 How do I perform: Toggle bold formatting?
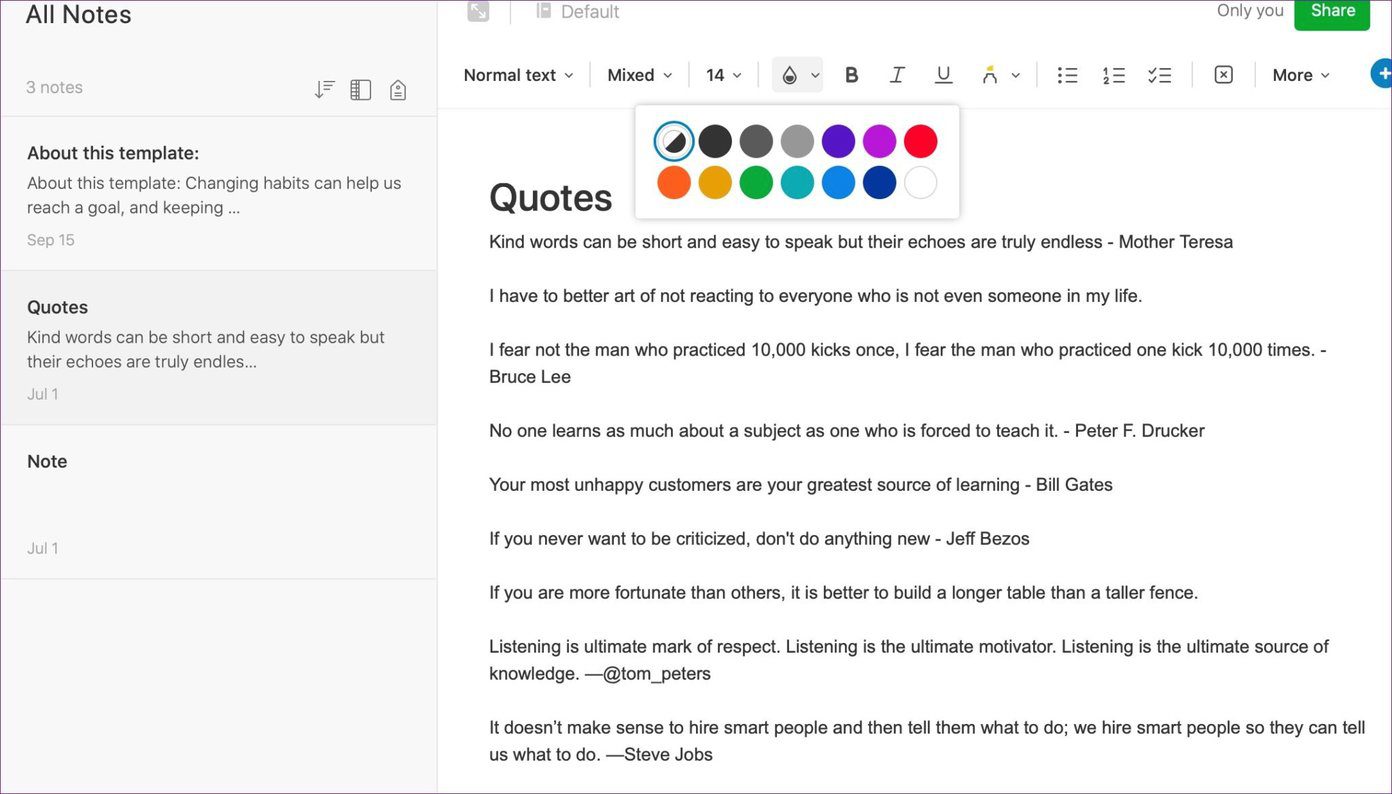852,75
